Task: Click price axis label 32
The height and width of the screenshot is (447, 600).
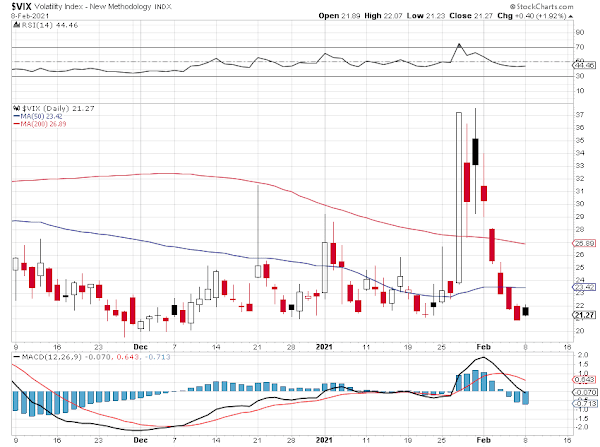Action: (x=580, y=178)
